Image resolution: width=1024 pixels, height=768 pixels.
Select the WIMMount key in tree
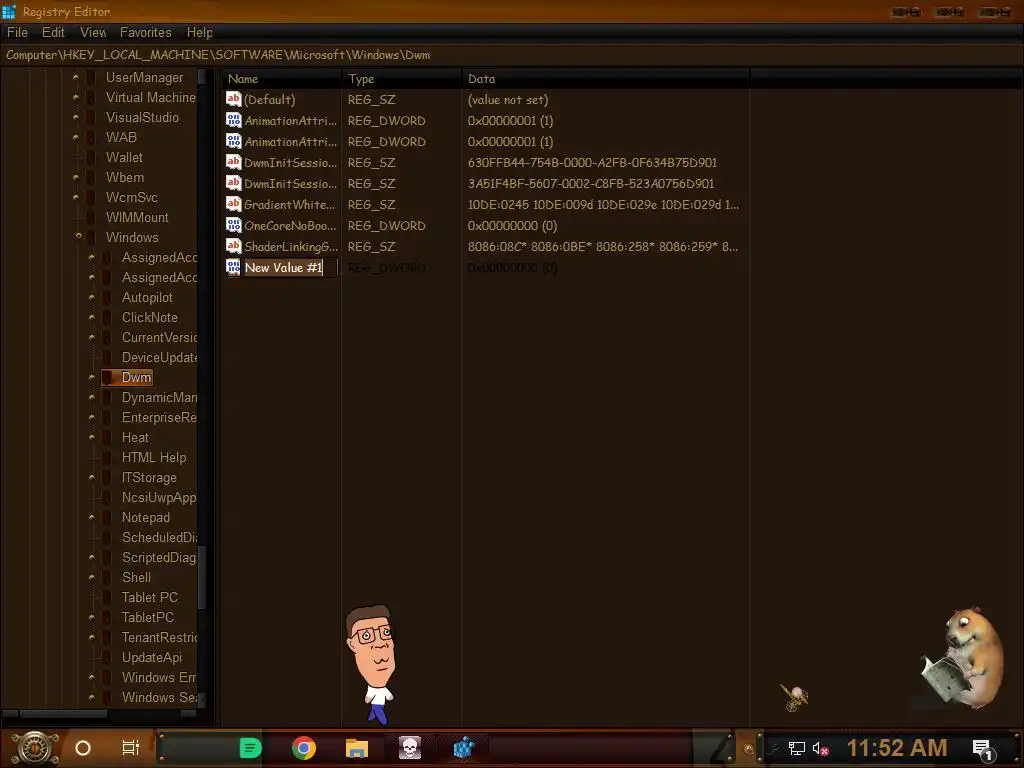point(137,217)
